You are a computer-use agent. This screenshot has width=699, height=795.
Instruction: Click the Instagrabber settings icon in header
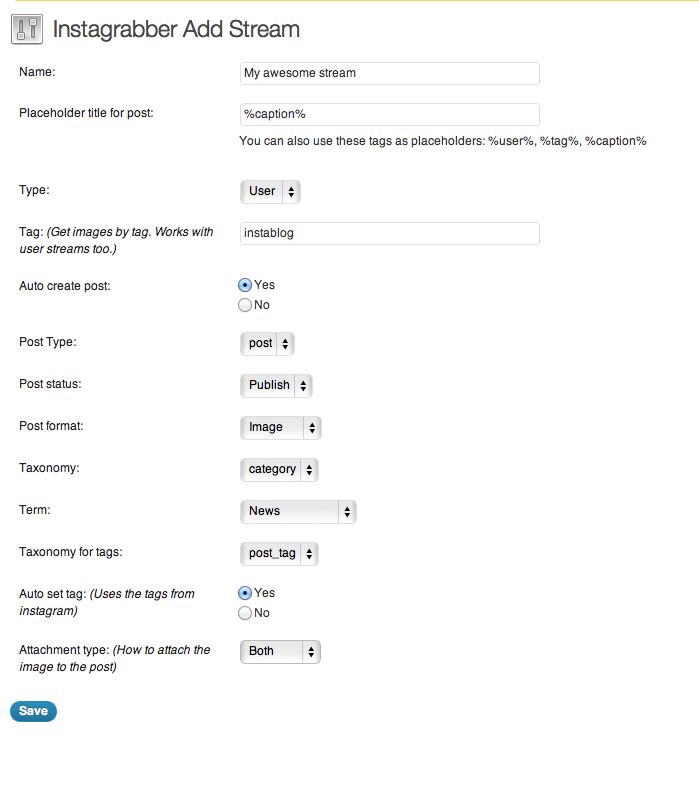[x=27, y=29]
